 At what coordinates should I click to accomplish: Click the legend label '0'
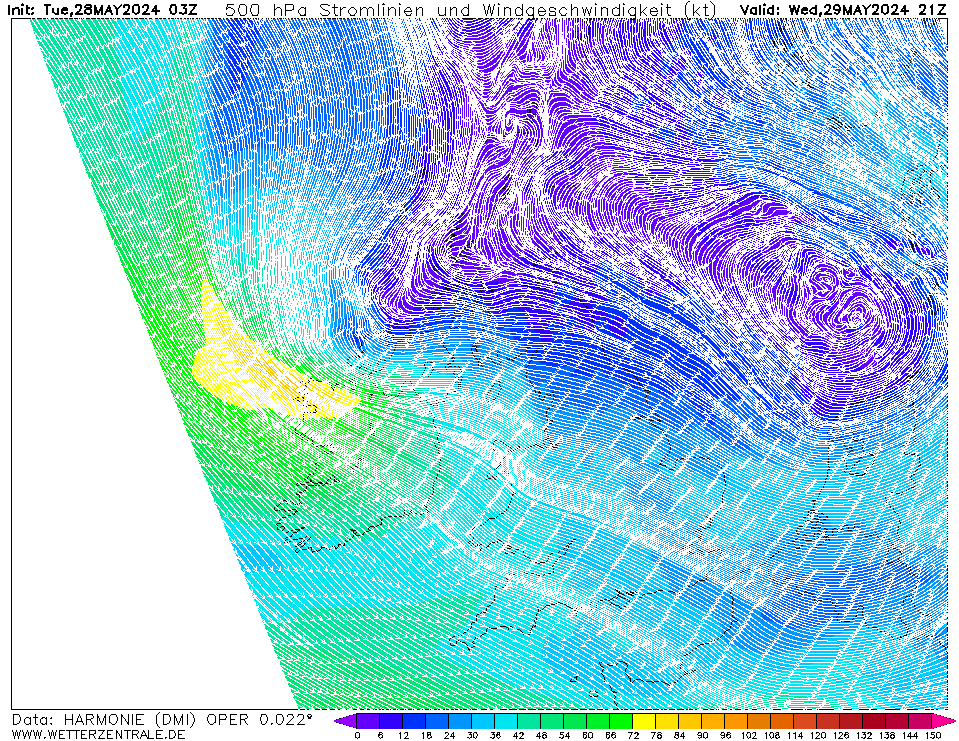coord(357,735)
